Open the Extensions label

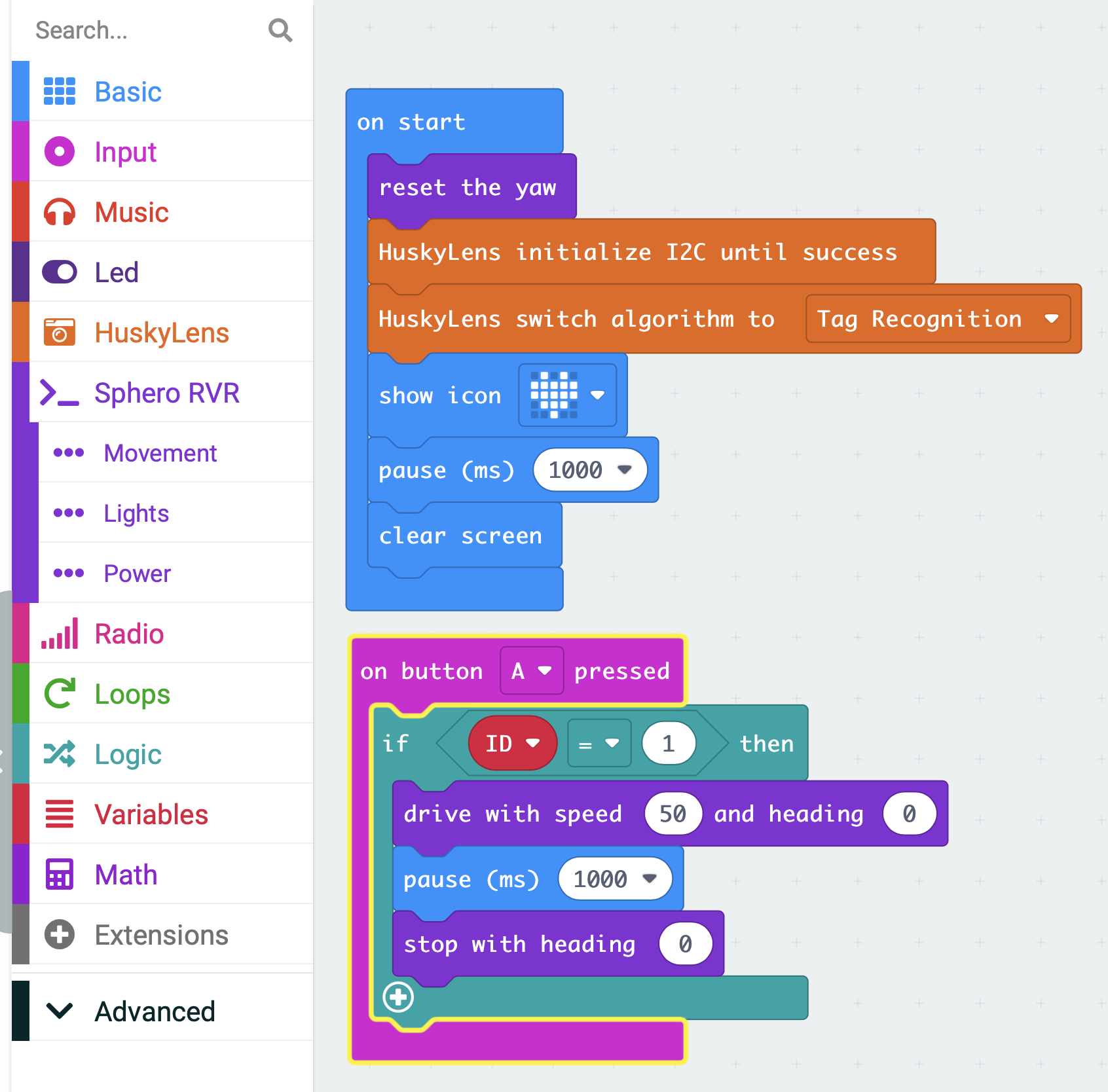tap(162, 935)
